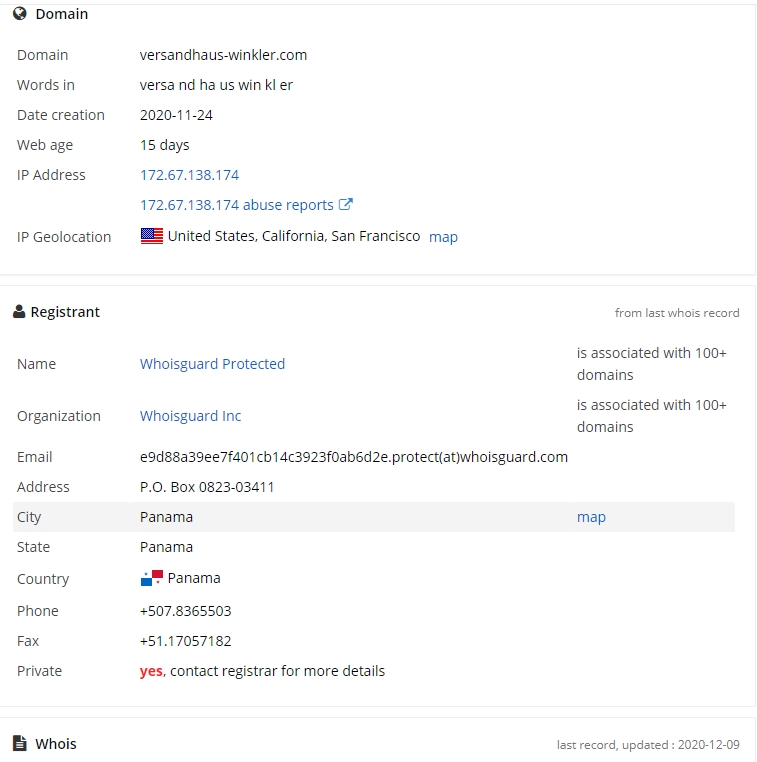The image size is (757, 762).
Task: Click the United States flag icon
Action: (x=152, y=236)
